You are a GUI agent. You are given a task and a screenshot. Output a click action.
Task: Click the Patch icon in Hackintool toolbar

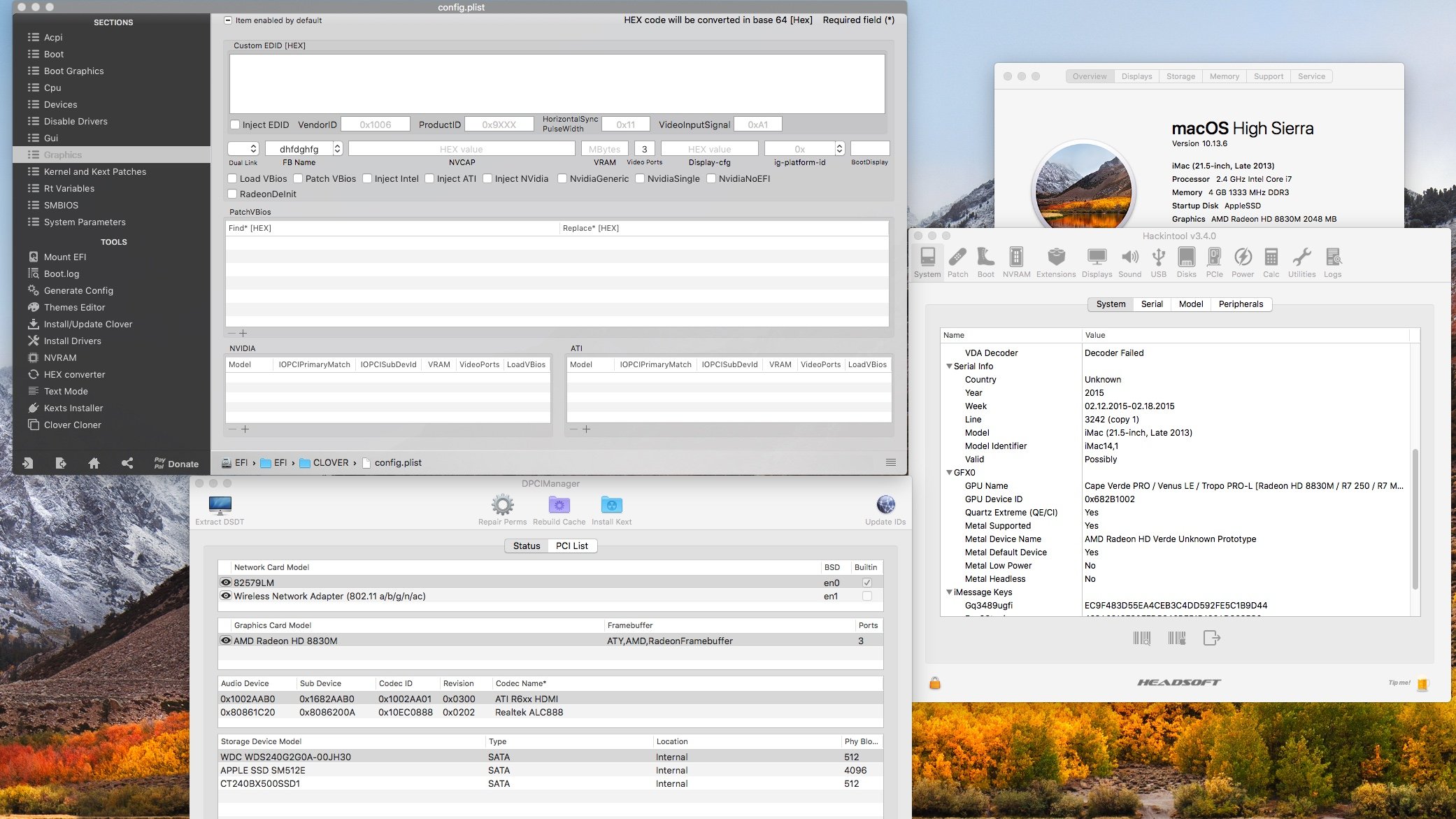coord(956,258)
